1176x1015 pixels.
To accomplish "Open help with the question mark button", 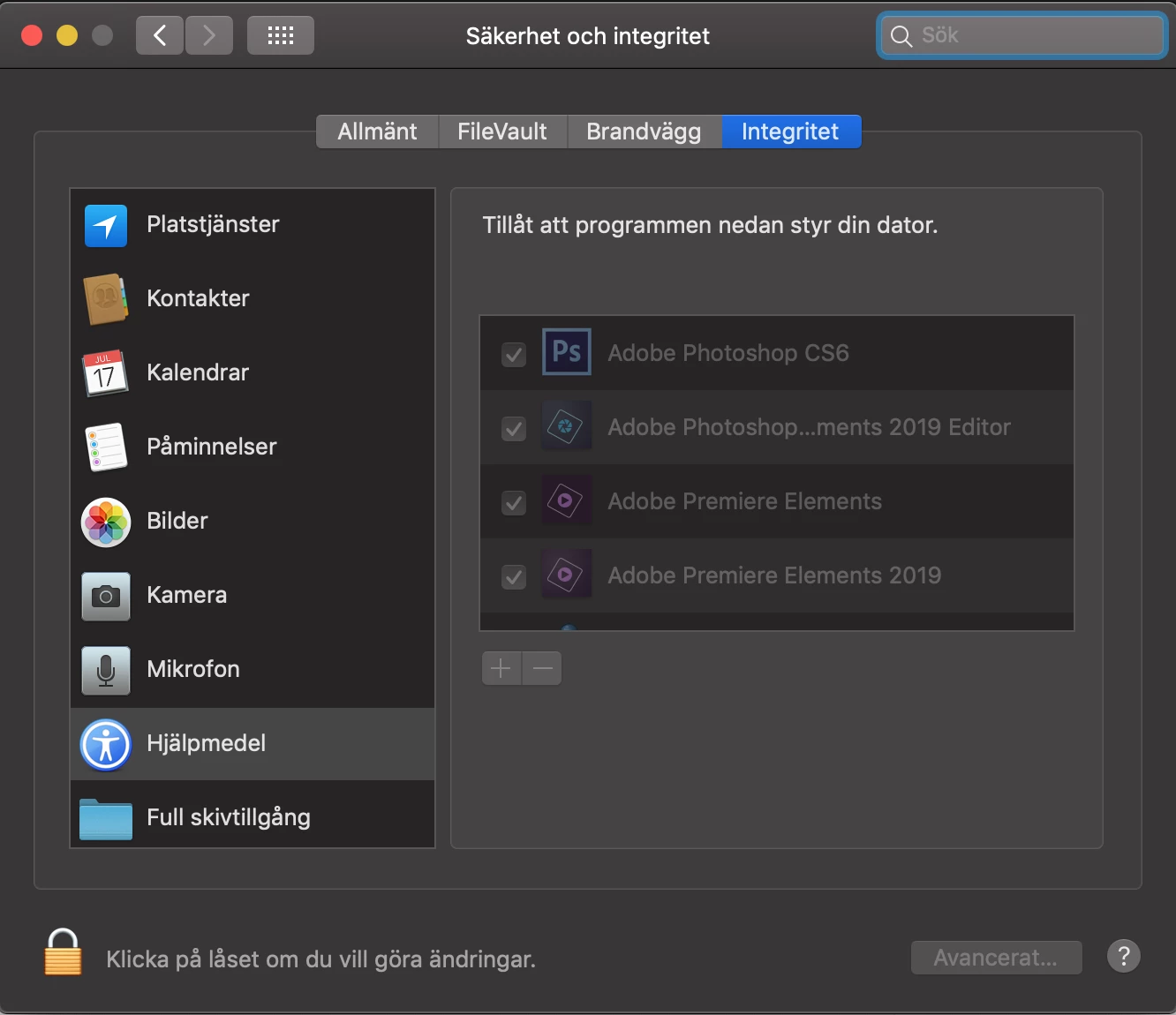I will point(1124,956).
